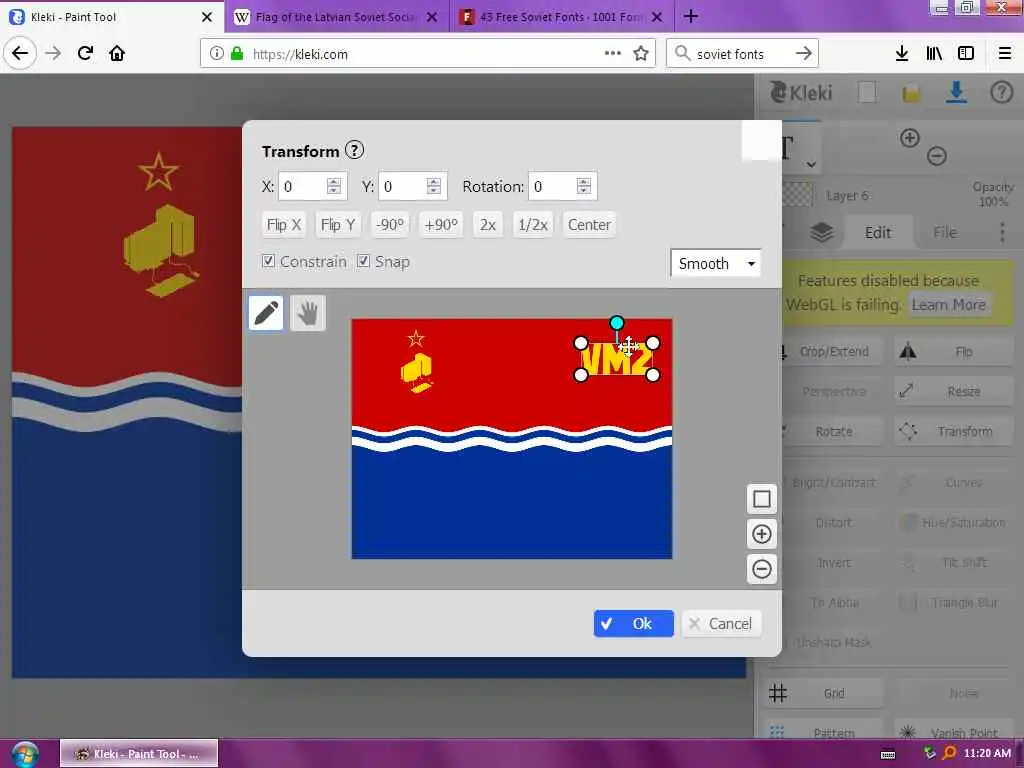
Task: Cancel the transform dialog
Action: pyautogui.click(x=722, y=624)
